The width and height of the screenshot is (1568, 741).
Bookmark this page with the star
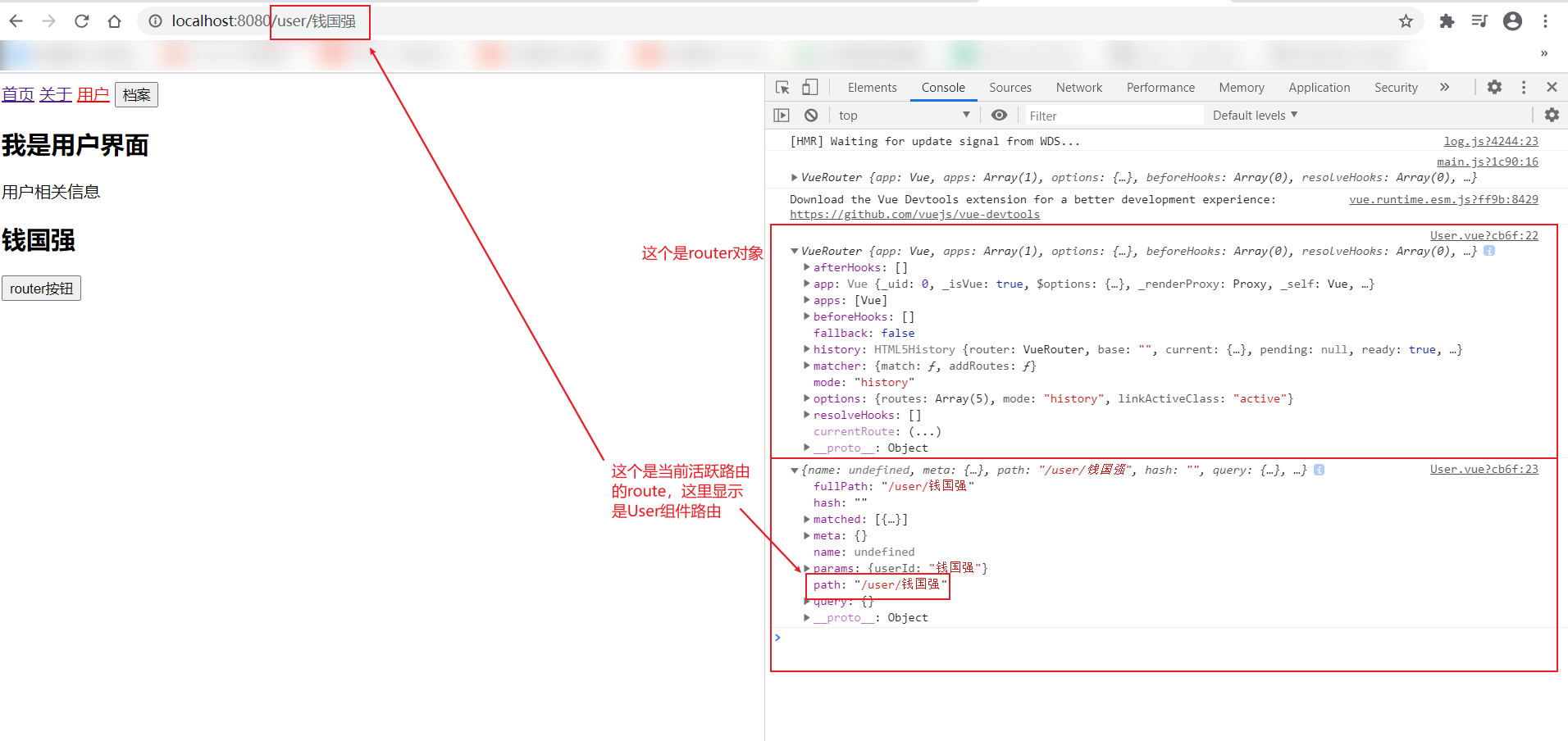[1406, 21]
